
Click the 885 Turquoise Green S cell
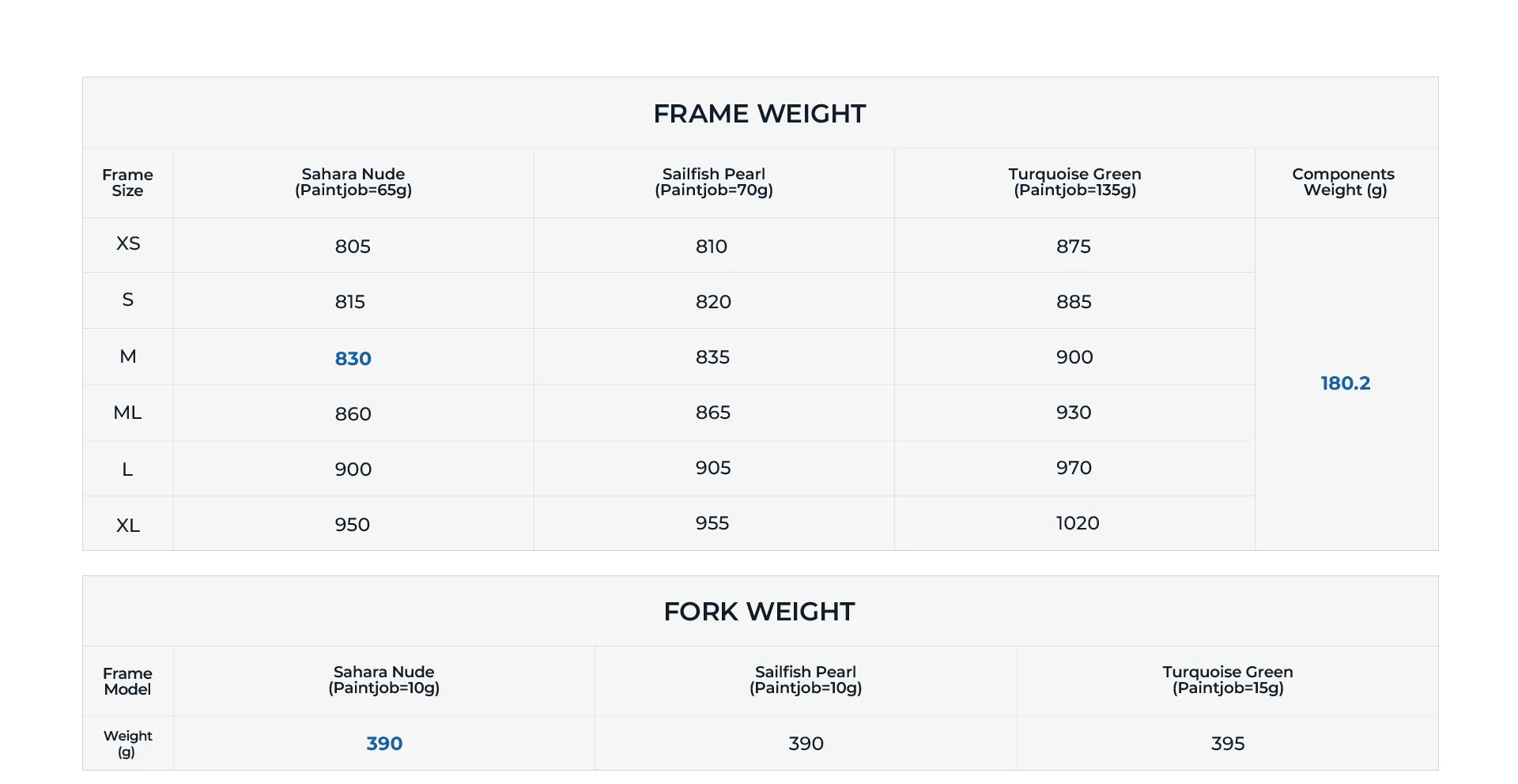(x=1074, y=302)
